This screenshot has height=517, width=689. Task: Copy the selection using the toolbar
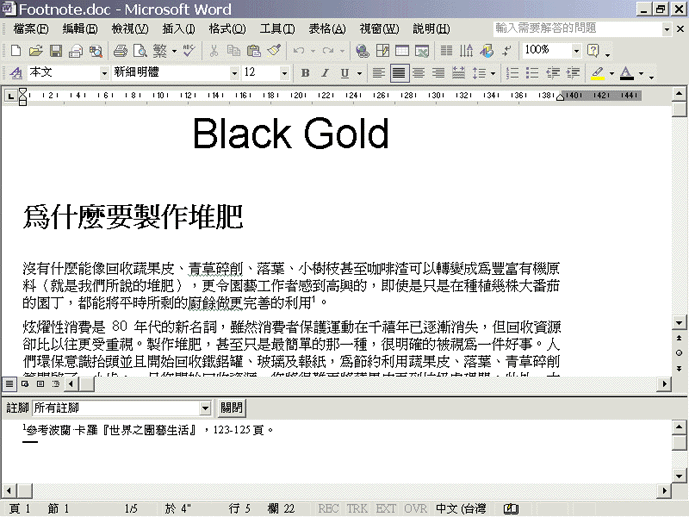point(234,51)
